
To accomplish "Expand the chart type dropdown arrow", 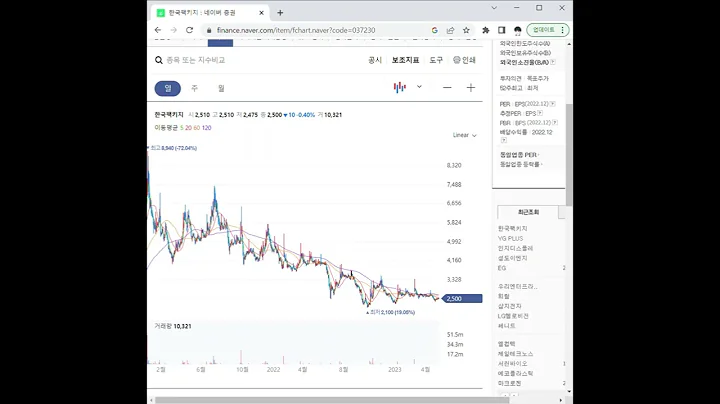I will pos(419,87).
